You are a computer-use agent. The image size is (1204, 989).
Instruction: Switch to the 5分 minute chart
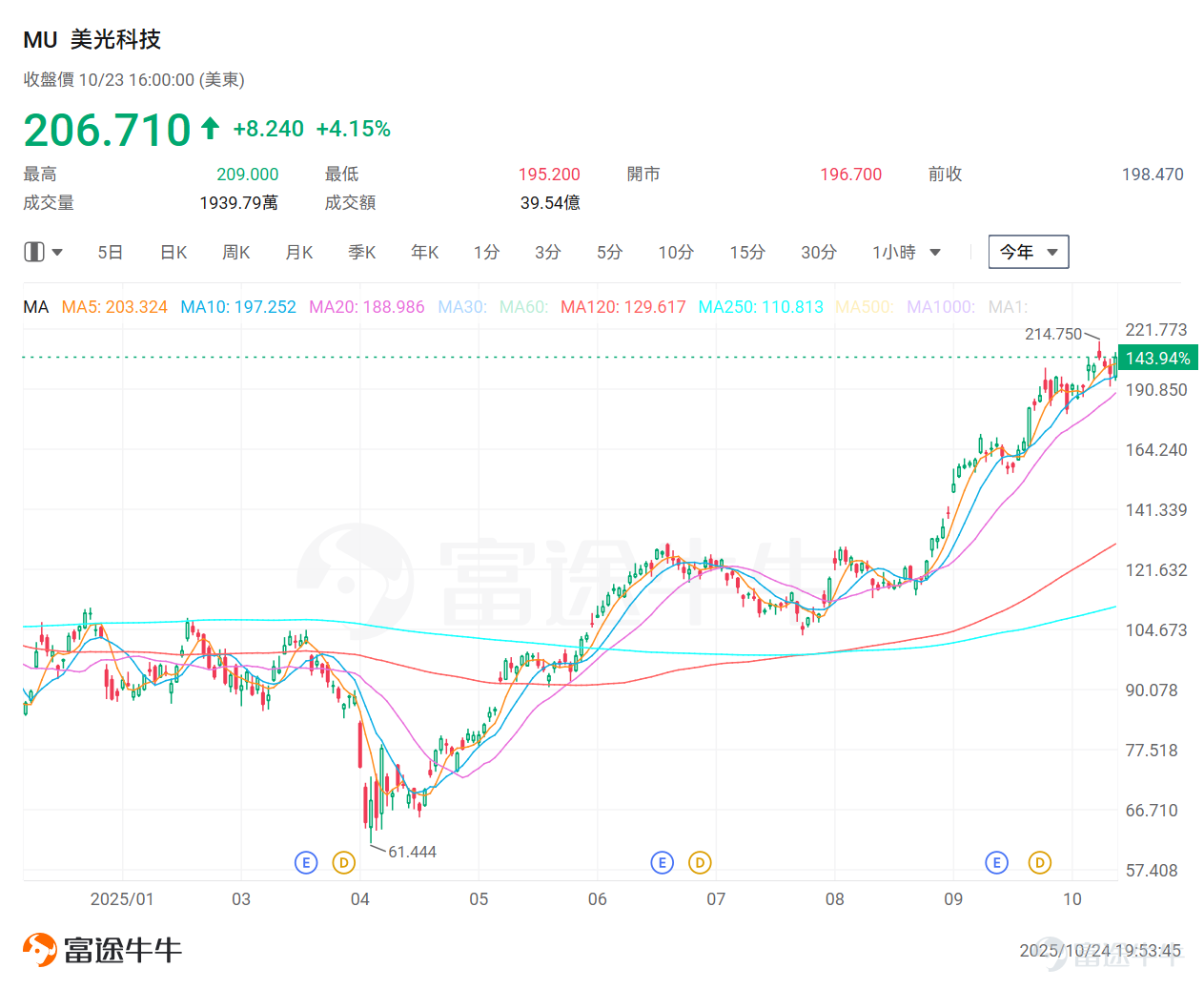tap(610, 253)
